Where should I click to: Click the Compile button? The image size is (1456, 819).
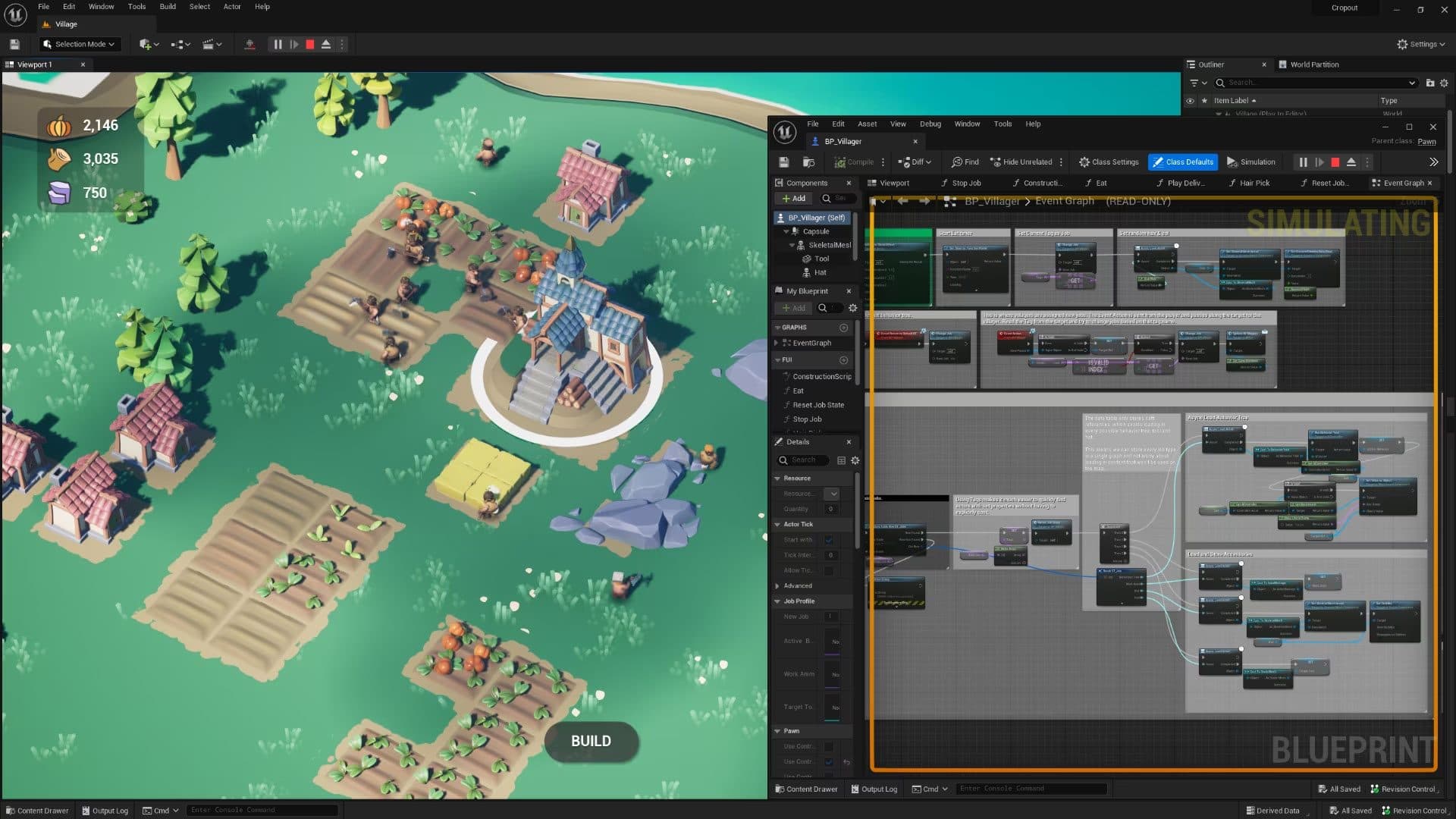coord(854,162)
